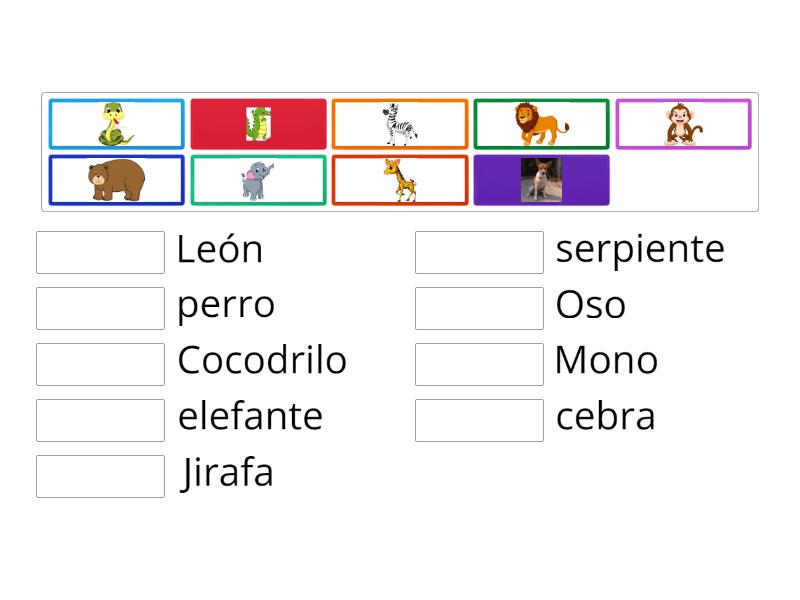
Task: Click the answer box next to Oso
Action: [x=479, y=307]
